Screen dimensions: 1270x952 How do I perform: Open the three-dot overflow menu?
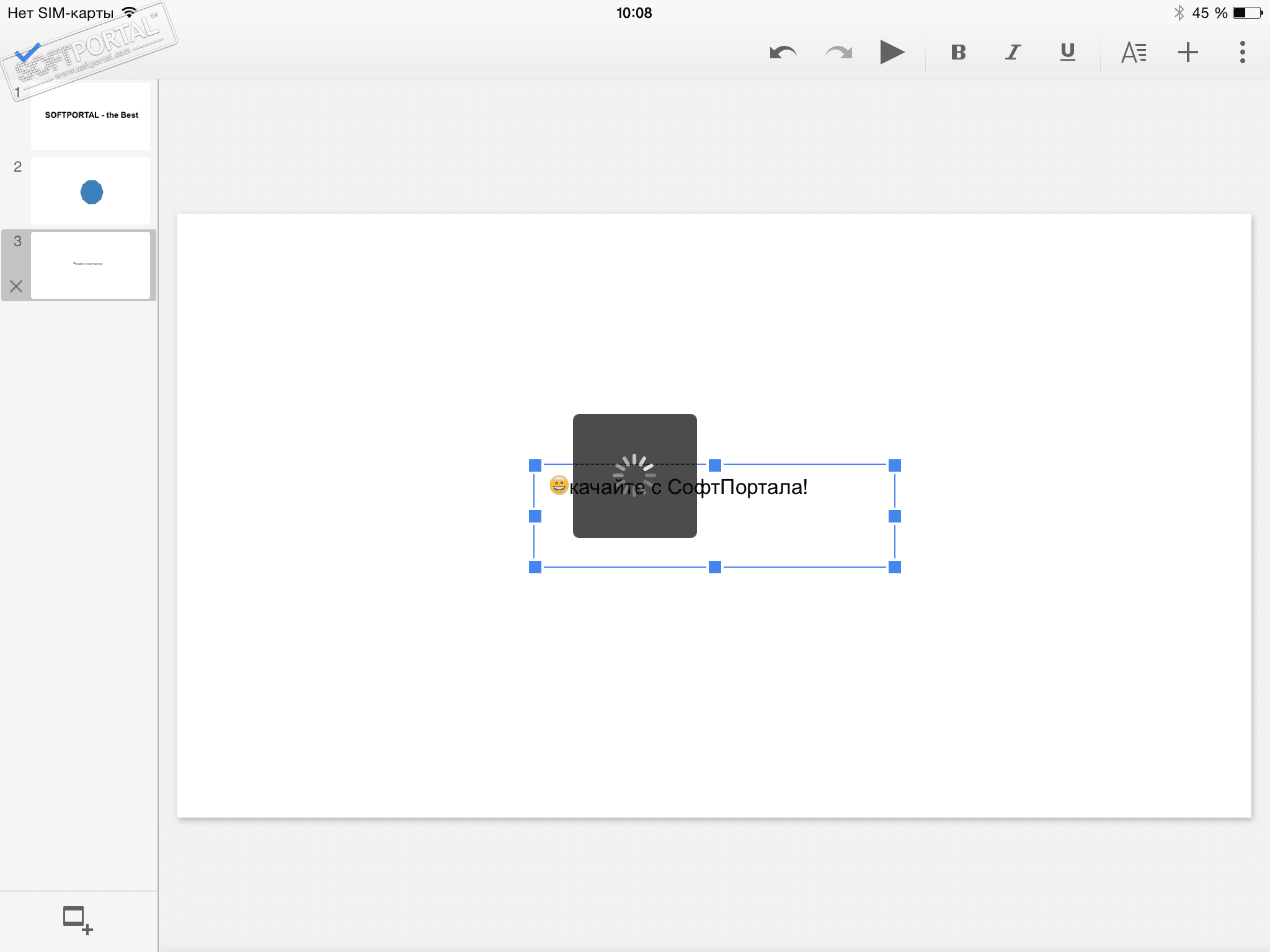1242,52
